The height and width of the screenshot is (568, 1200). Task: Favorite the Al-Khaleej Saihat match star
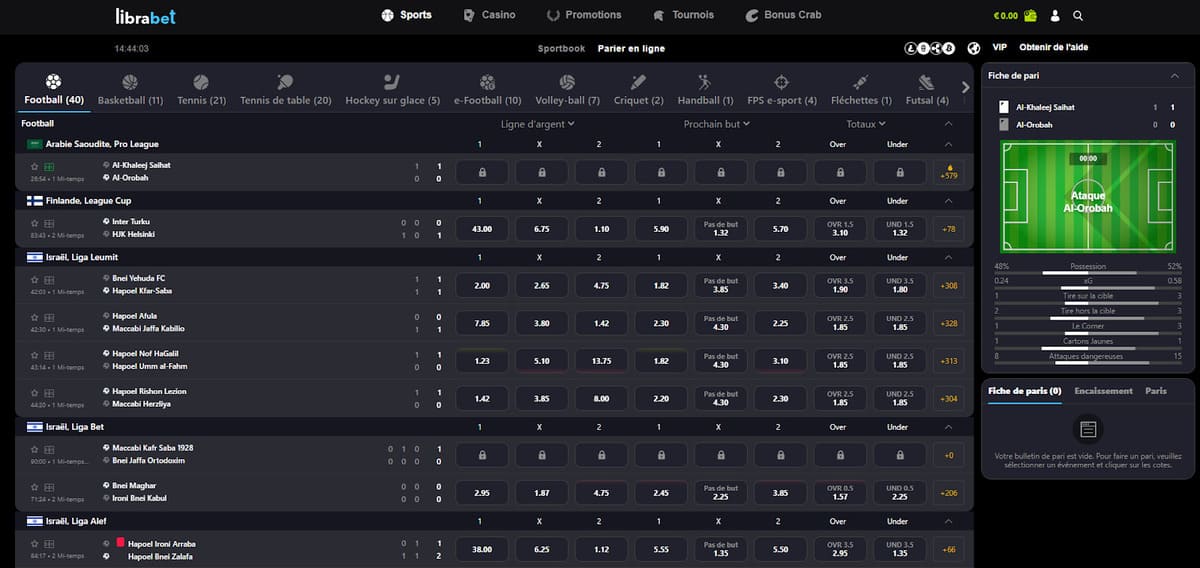34,167
